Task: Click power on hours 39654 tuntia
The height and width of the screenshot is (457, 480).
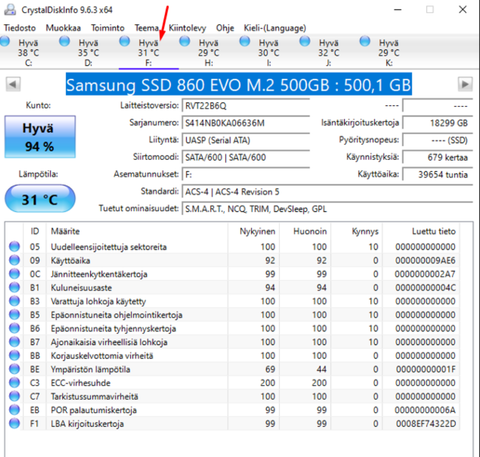Action: [438, 175]
